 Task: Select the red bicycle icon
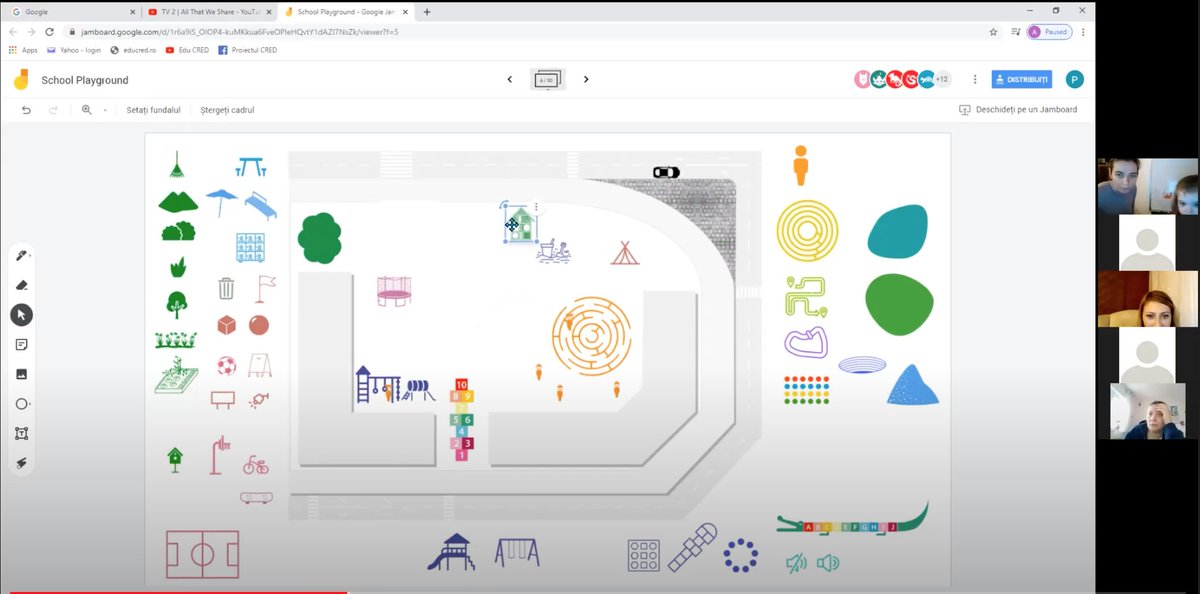[255, 465]
